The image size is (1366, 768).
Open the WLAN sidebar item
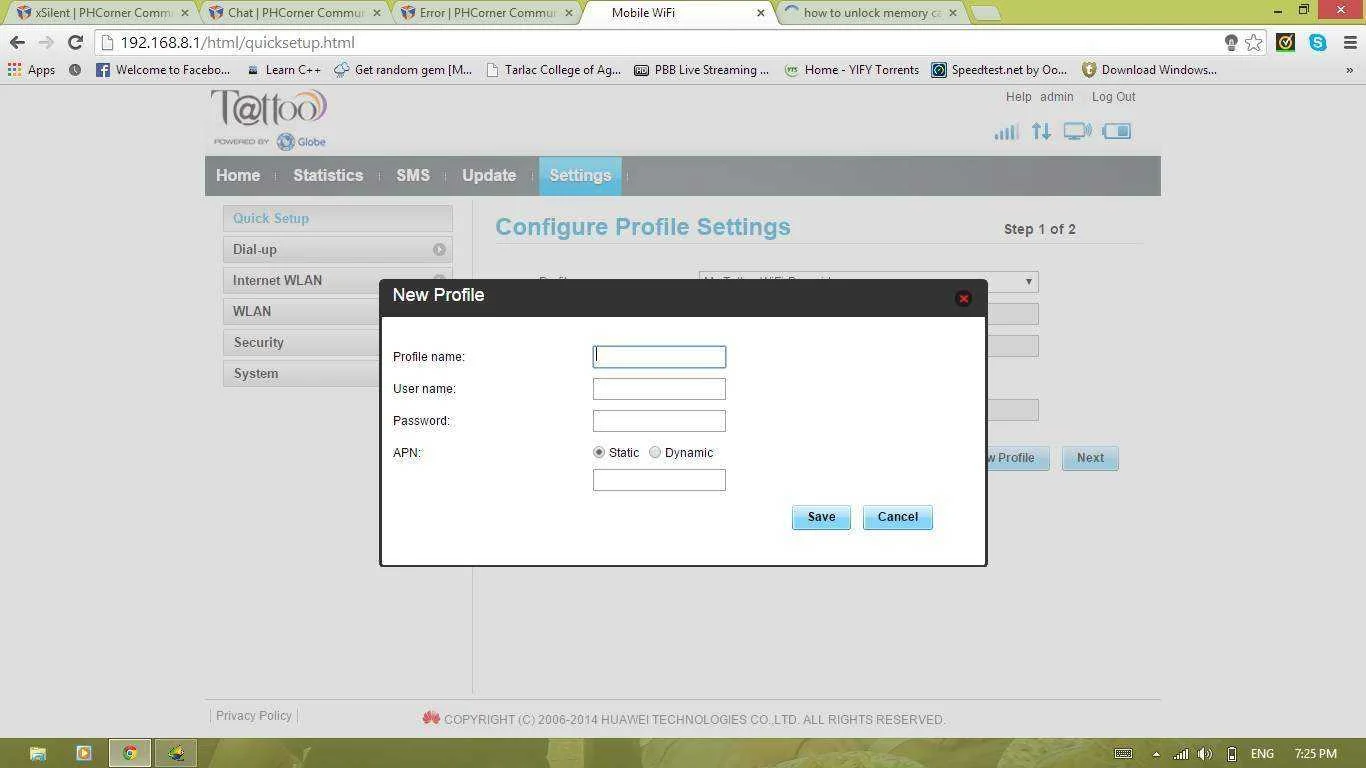click(301, 311)
